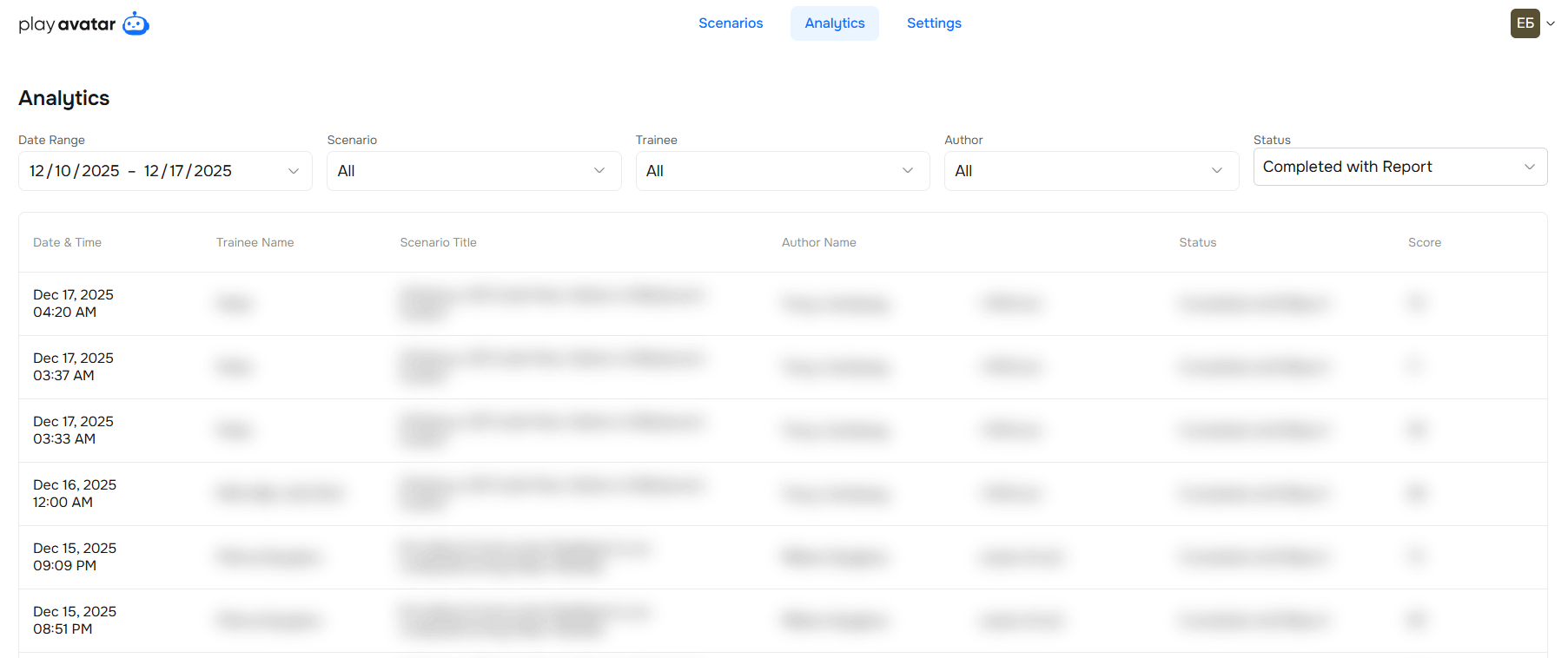Image resolution: width=1568 pixels, height=658 pixels.
Task: Click the EB user avatar icon
Action: (1525, 23)
